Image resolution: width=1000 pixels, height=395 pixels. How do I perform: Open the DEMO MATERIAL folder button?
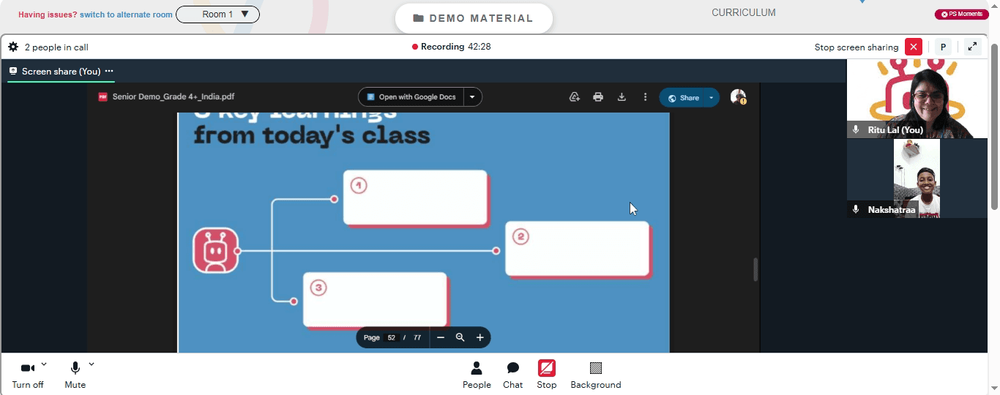click(x=473, y=19)
